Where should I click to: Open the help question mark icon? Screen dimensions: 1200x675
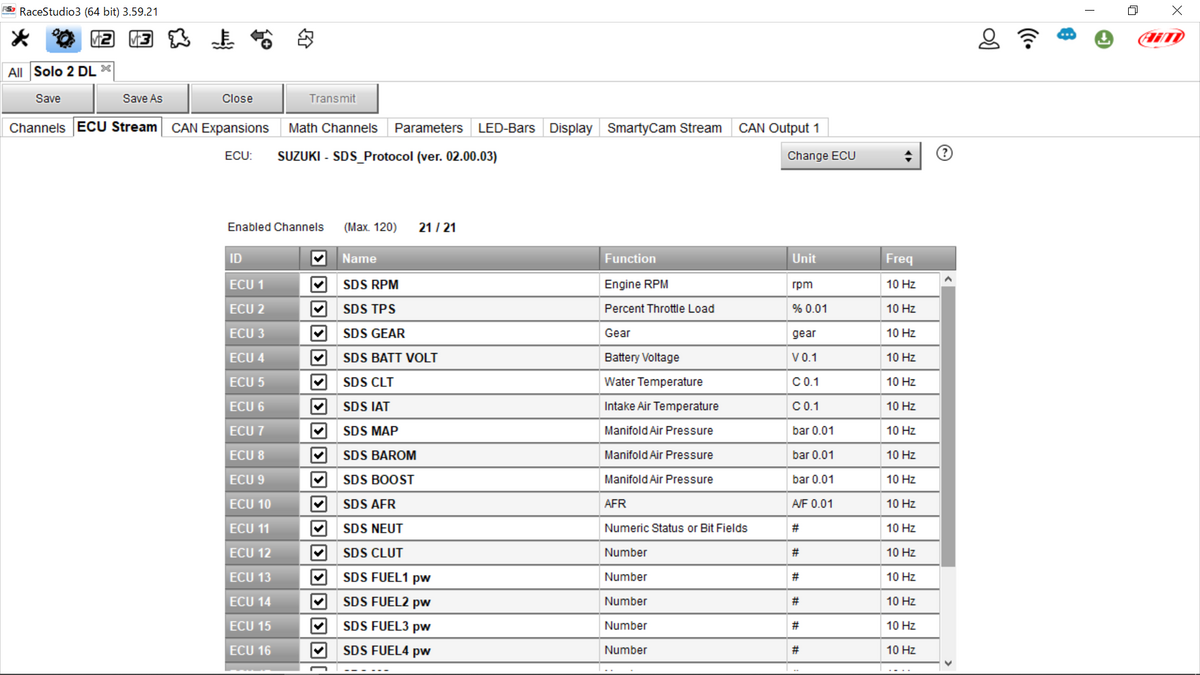tap(944, 154)
